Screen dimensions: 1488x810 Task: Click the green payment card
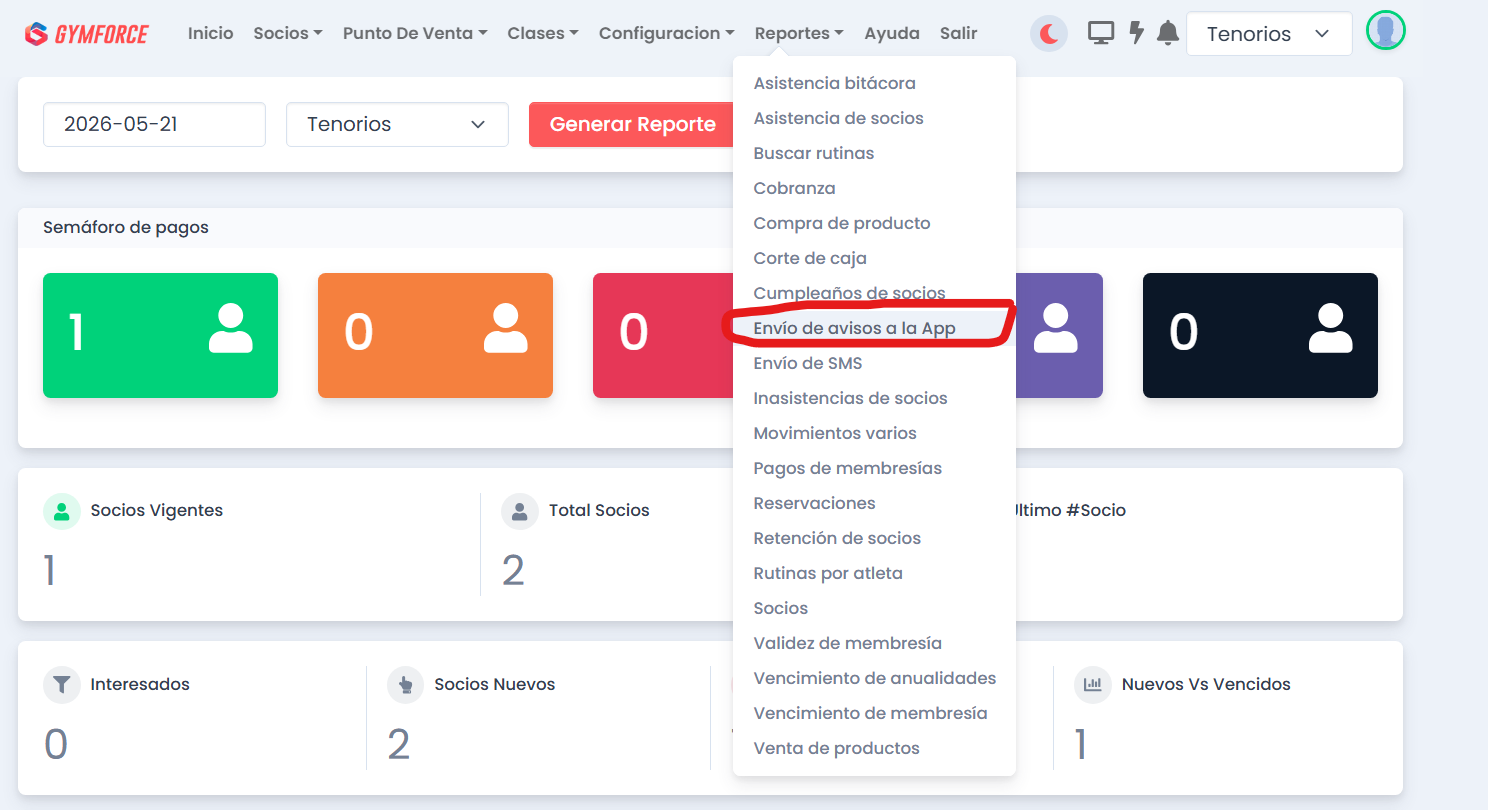coord(160,335)
